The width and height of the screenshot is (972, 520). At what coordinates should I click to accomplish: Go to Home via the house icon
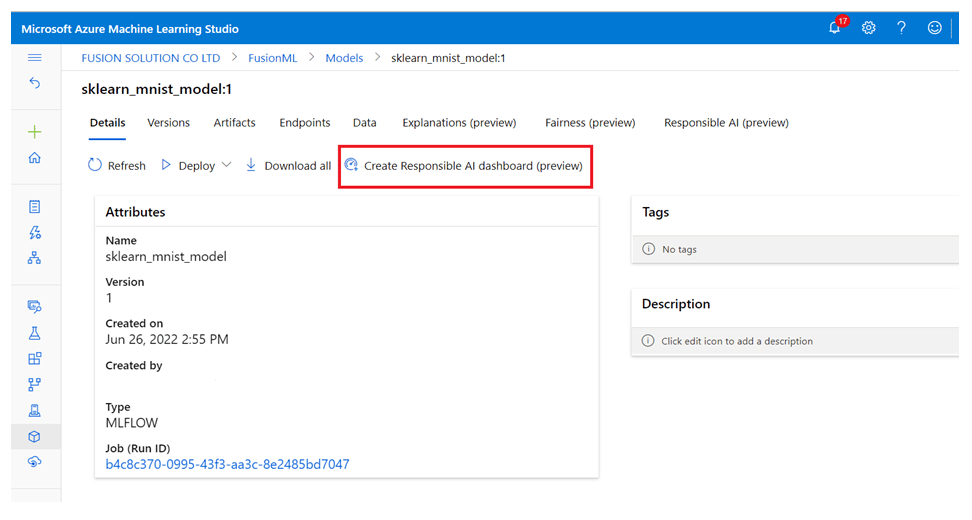coord(35,157)
